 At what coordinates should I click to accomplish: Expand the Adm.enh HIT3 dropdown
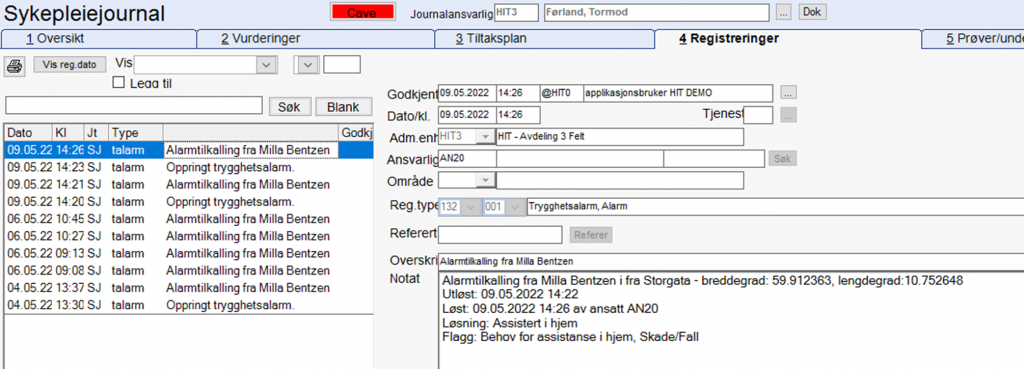(x=485, y=136)
